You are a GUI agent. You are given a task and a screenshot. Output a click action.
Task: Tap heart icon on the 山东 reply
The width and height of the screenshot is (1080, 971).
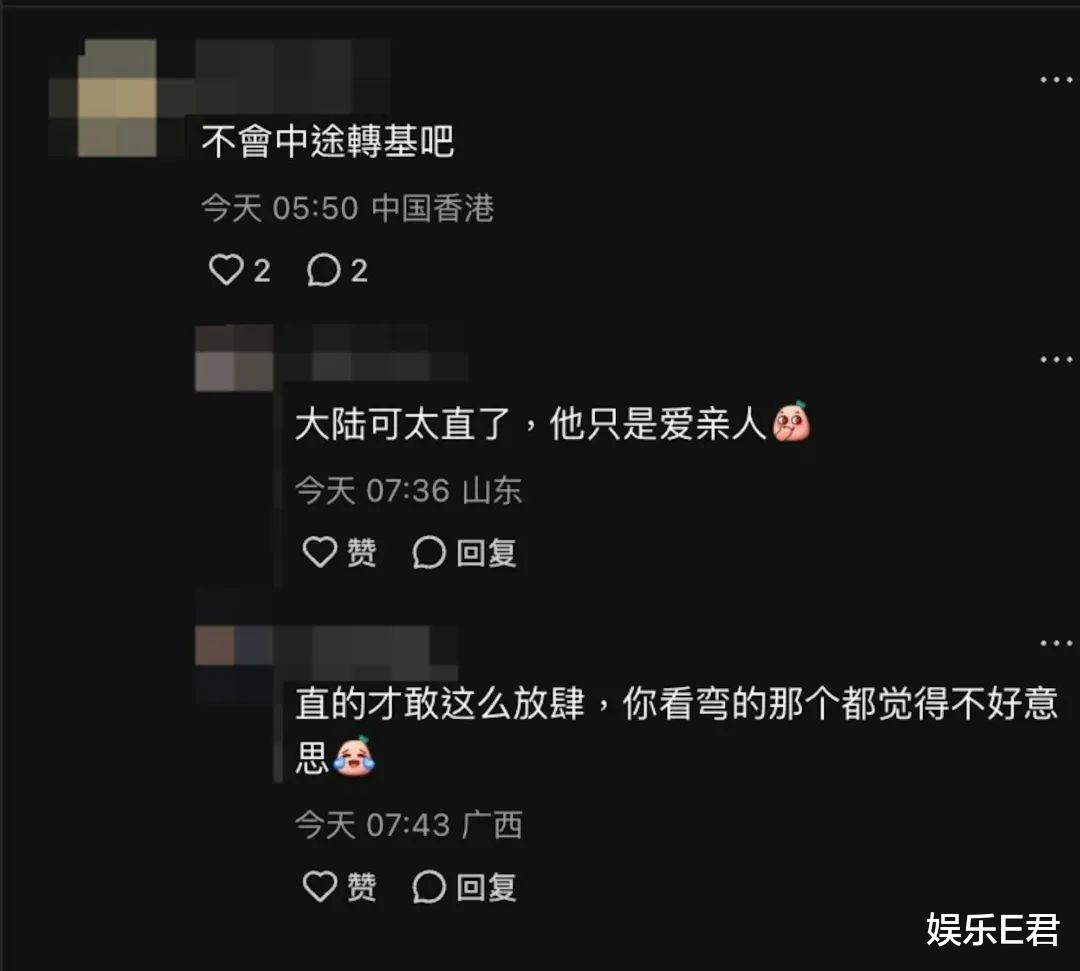[x=320, y=552]
